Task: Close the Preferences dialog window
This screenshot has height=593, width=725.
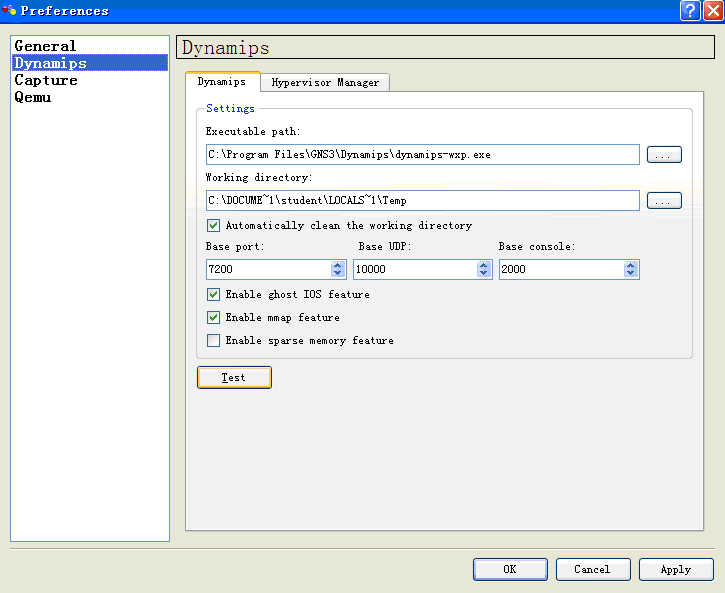Action: coord(713,10)
